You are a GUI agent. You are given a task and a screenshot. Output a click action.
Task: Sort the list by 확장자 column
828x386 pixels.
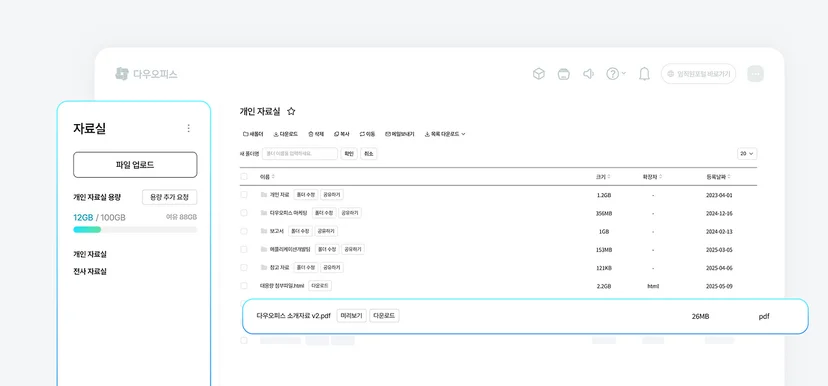pyautogui.click(x=652, y=177)
